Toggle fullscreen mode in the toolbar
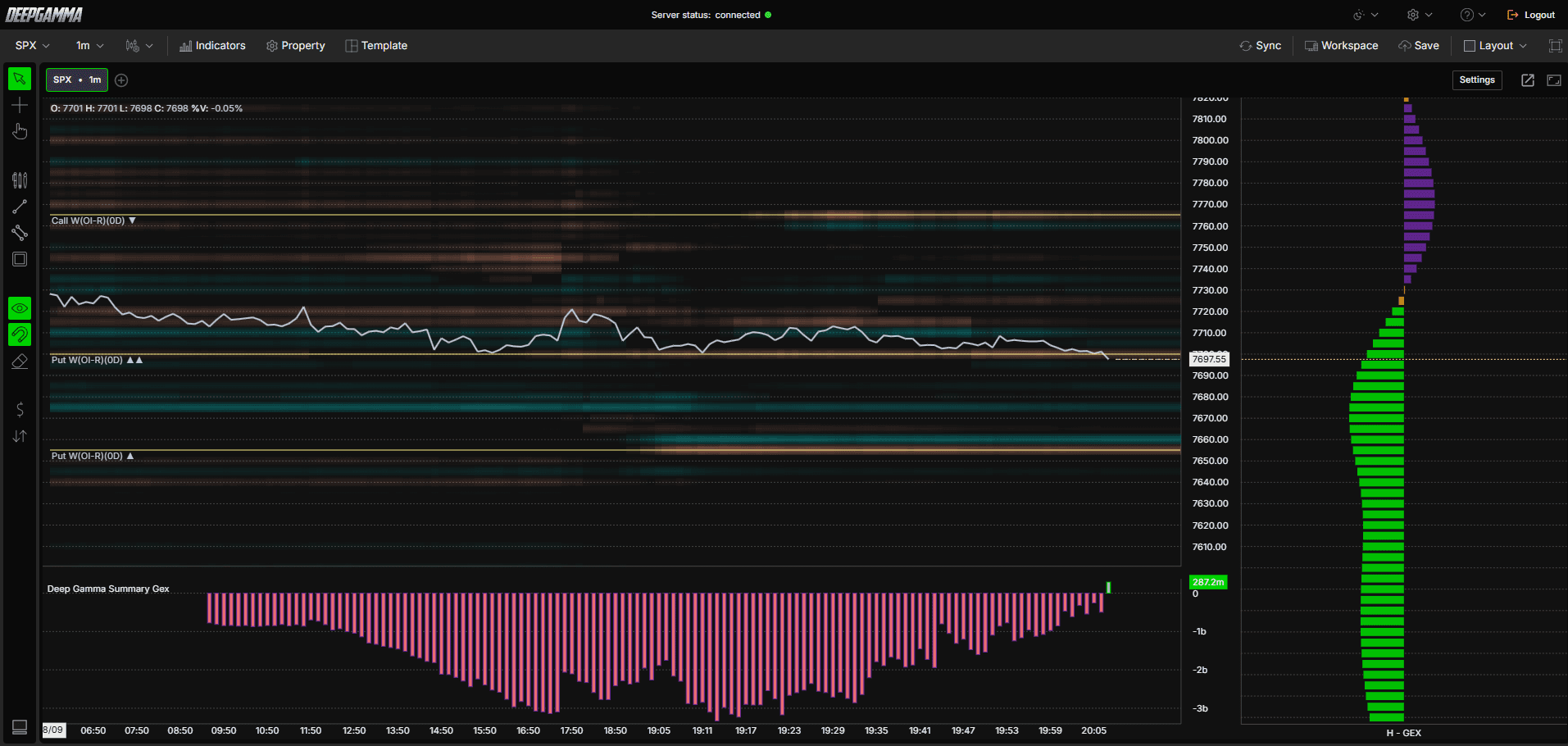Image resolution: width=1568 pixels, height=746 pixels. click(x=1555, y=46)
